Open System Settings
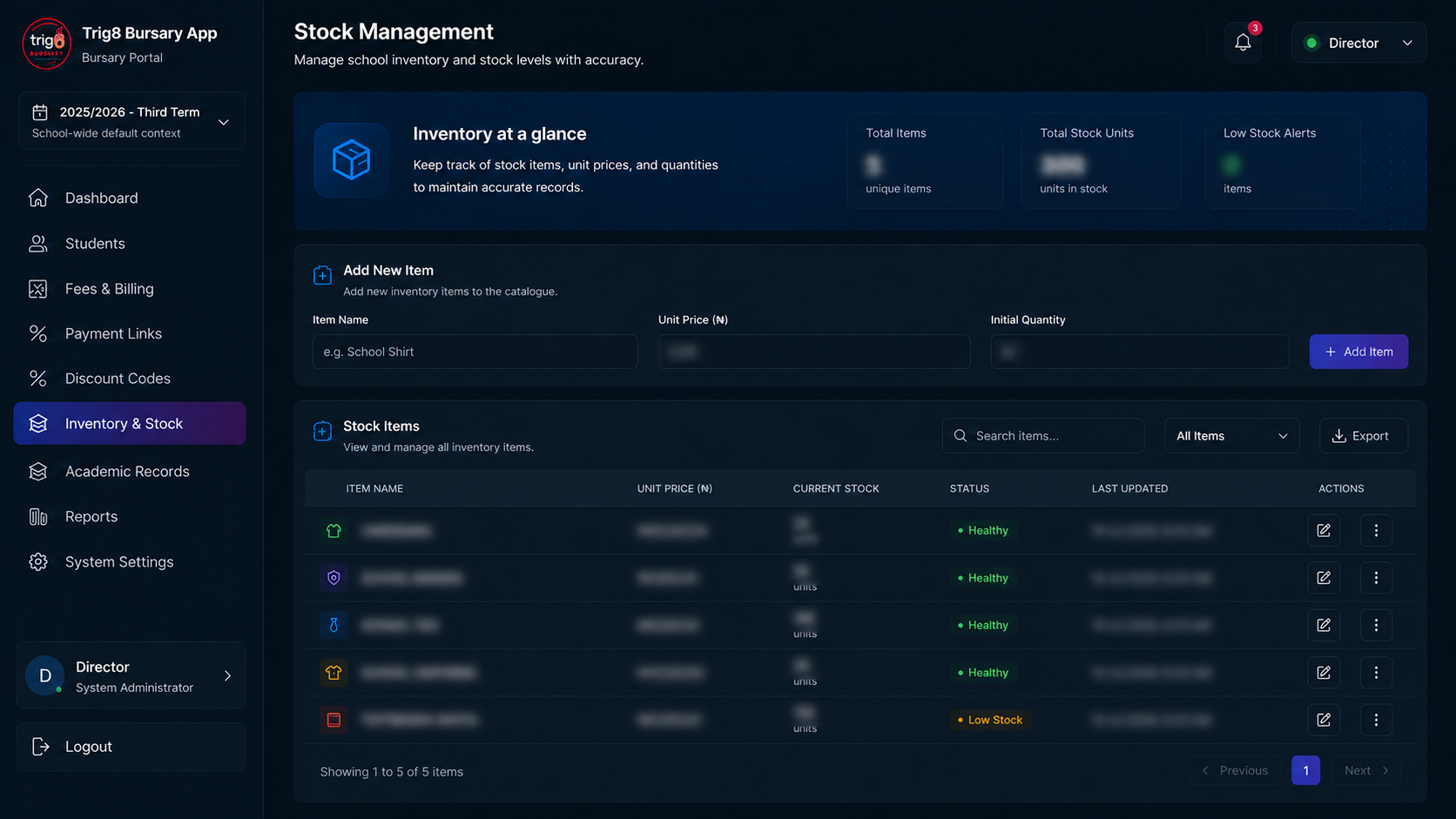1456x819 pixels. pos(130,561)
